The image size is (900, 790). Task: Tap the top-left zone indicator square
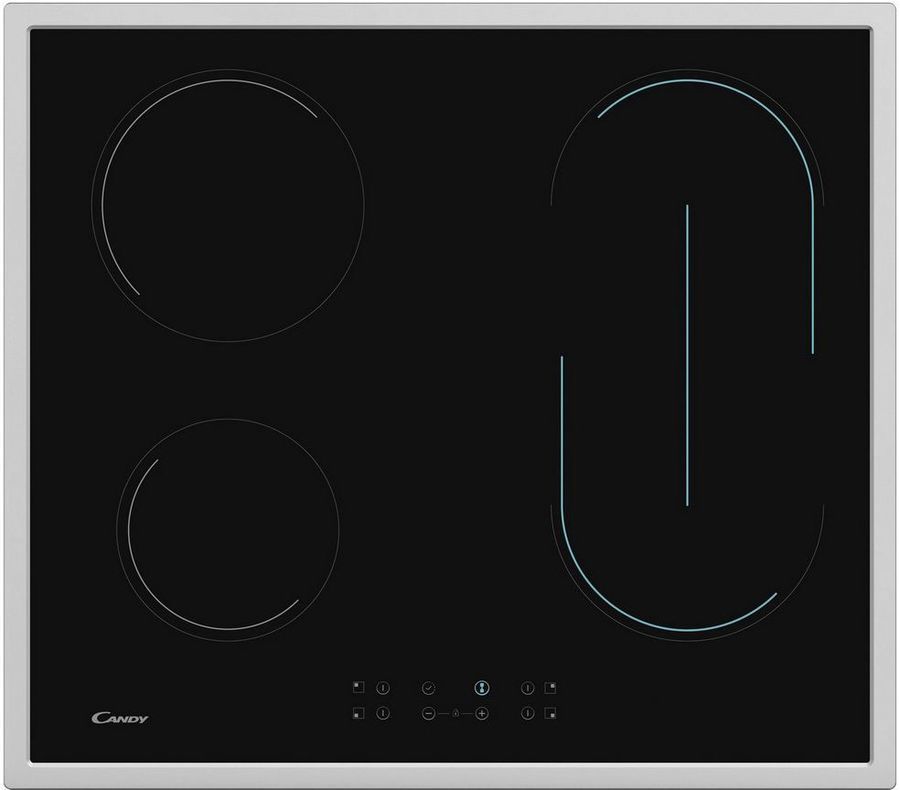click(x=359, y=687)
